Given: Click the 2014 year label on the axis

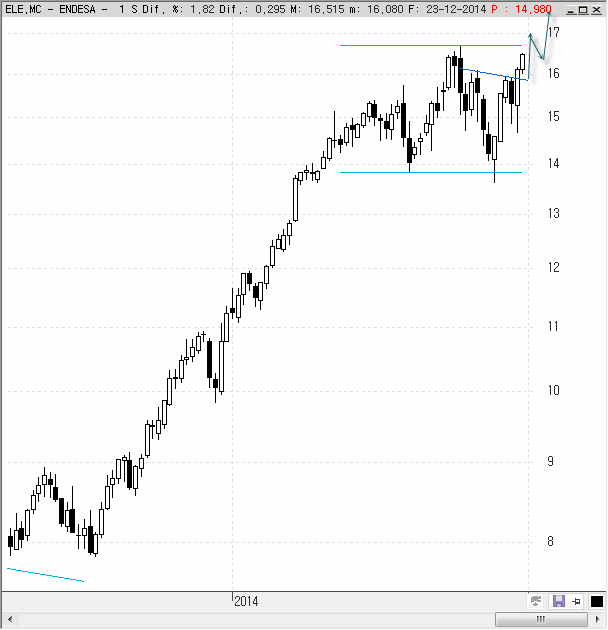Looking at the screenshot, I should coord(246,601).
